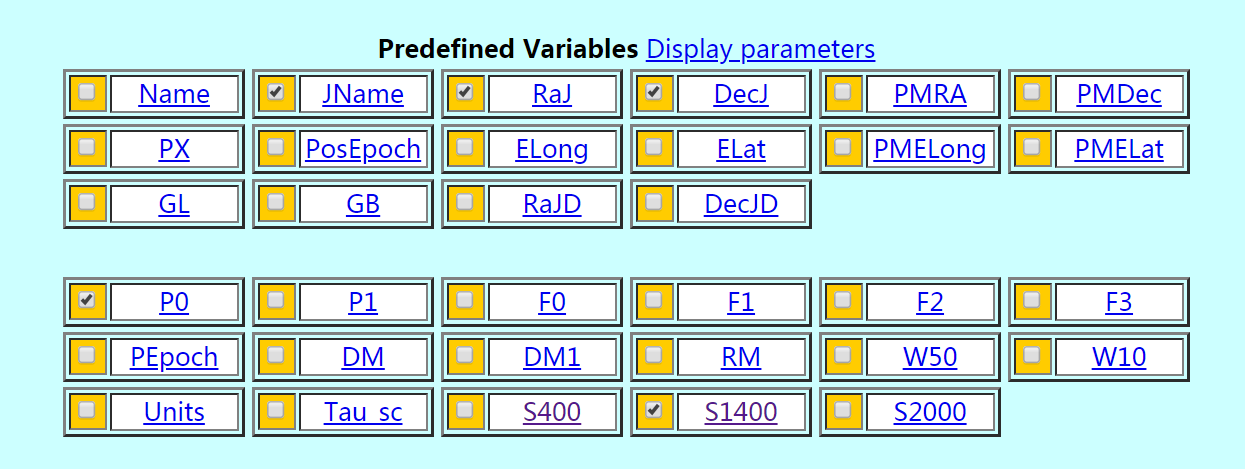Click the RaJD link
Screen dimensions: 1245x469
[552, 205]
